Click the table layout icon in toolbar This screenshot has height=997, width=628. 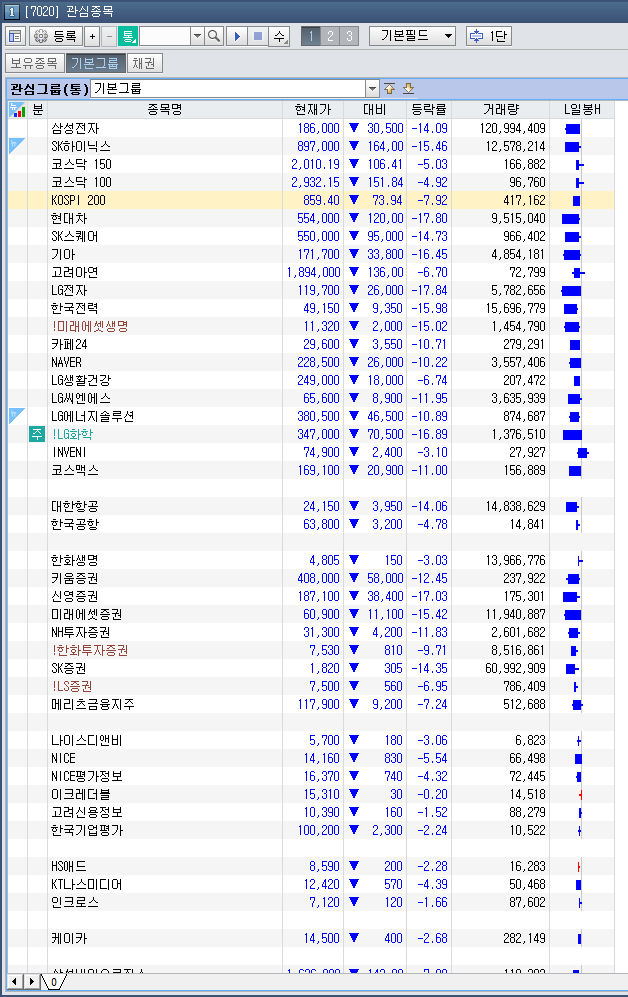(x=15, y=36)
